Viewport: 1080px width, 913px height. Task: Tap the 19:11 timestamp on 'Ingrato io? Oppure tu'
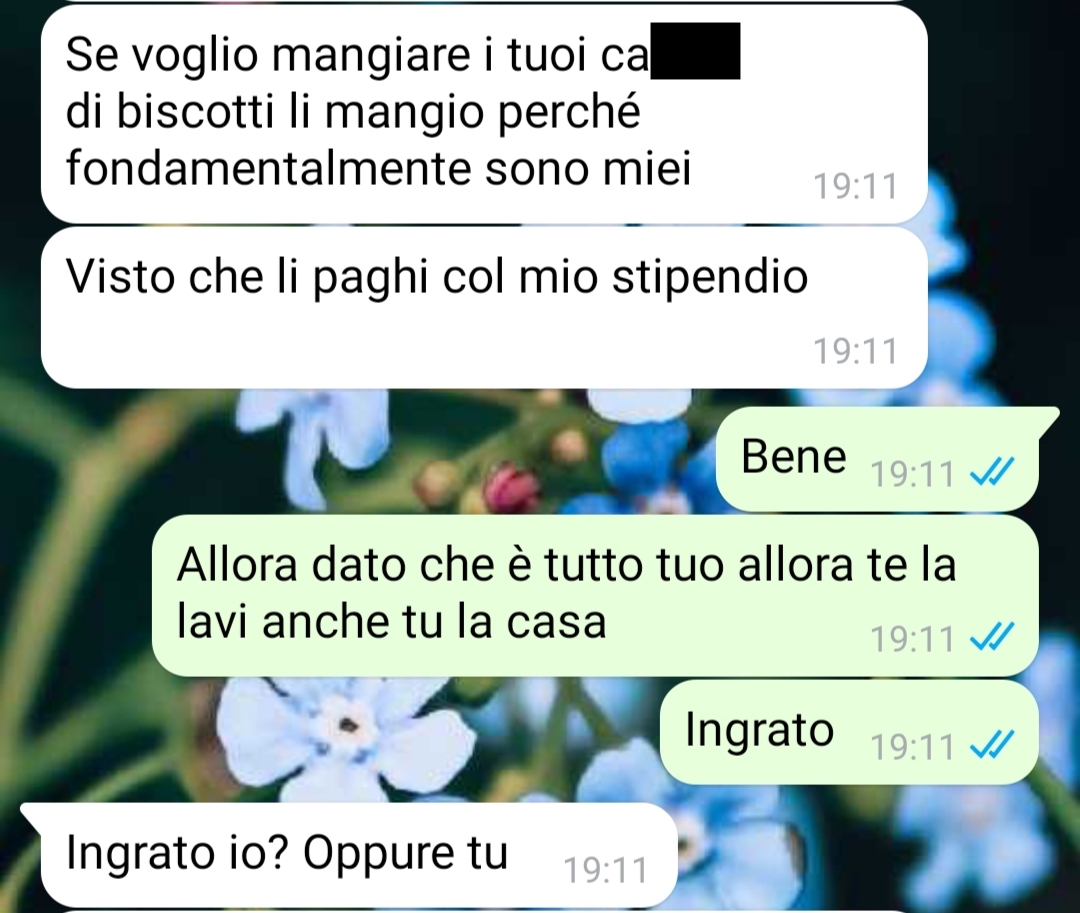pos(605,870)
